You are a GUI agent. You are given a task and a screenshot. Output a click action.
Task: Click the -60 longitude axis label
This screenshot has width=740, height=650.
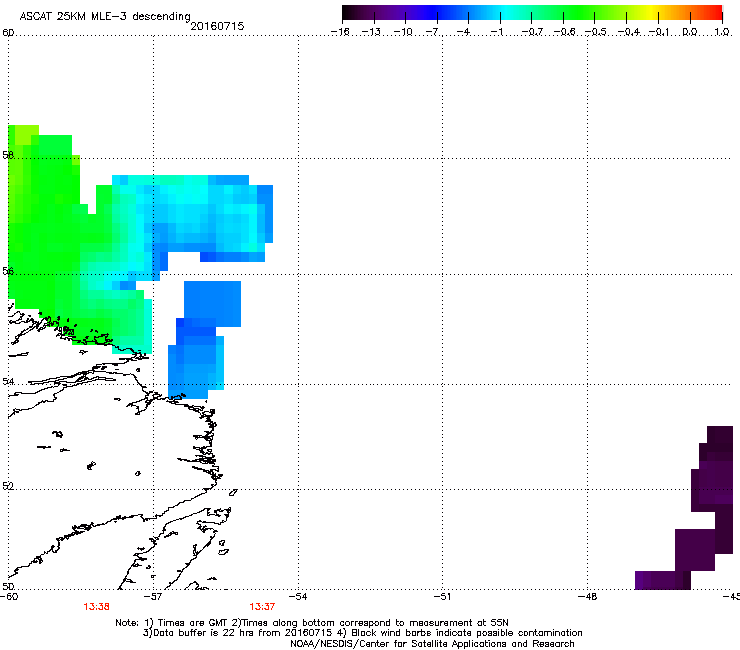(x=9, y=596)
